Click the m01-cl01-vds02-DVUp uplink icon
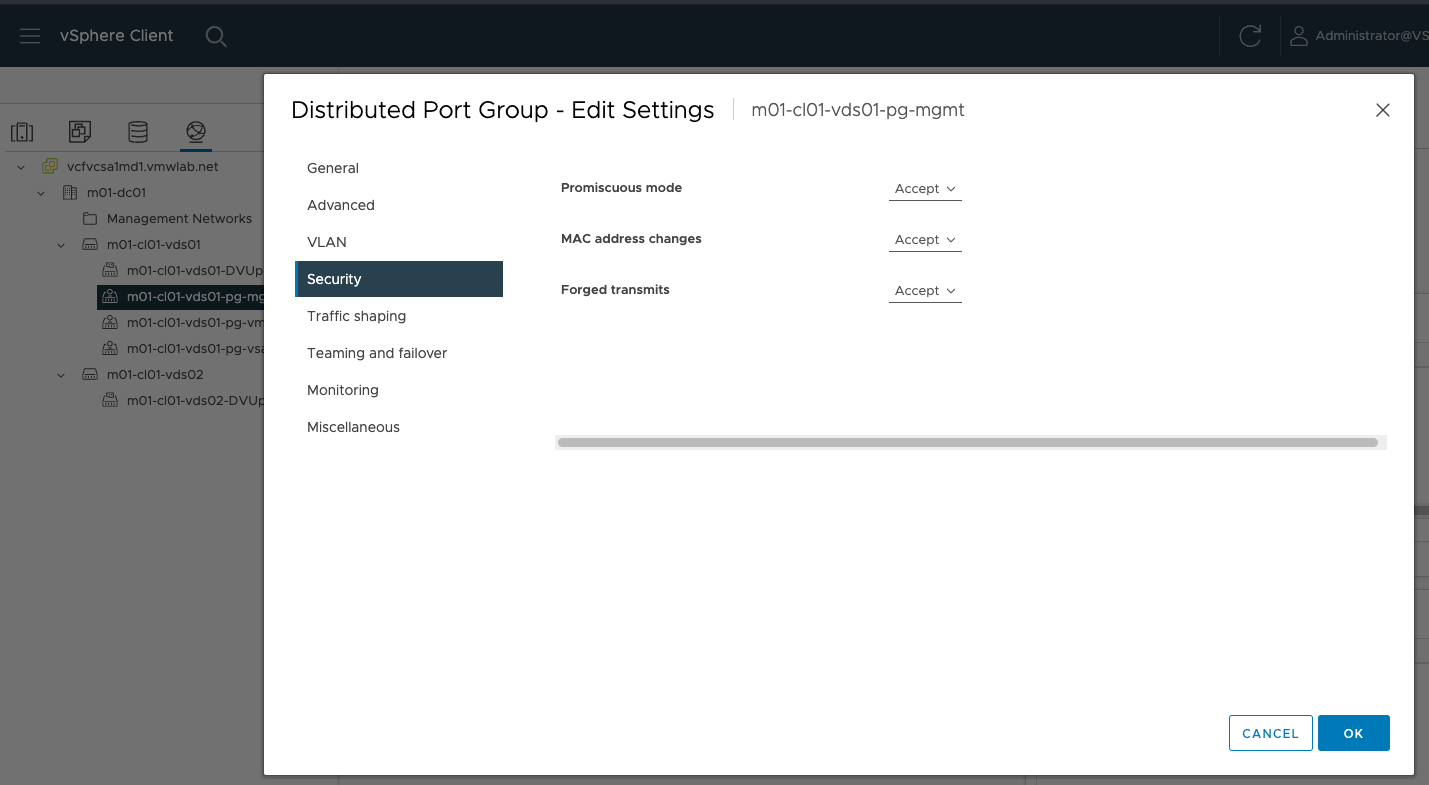This screenshot has height=785, width=1429. pos(110,401)
